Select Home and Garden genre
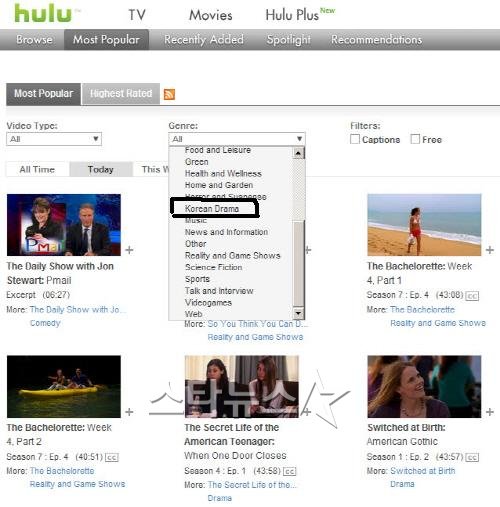Image resolution: width=500 pixels, height=507 pixels. click(x=219, y=185)
